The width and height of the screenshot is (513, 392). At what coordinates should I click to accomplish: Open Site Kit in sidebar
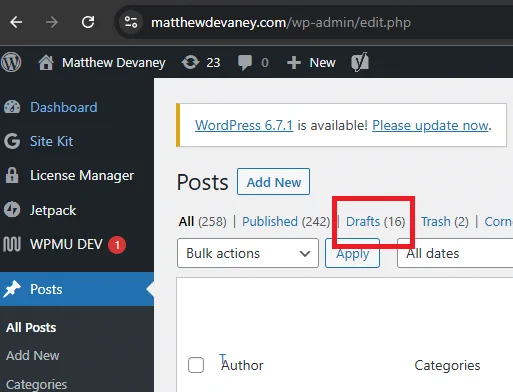(x=51, y=141)
